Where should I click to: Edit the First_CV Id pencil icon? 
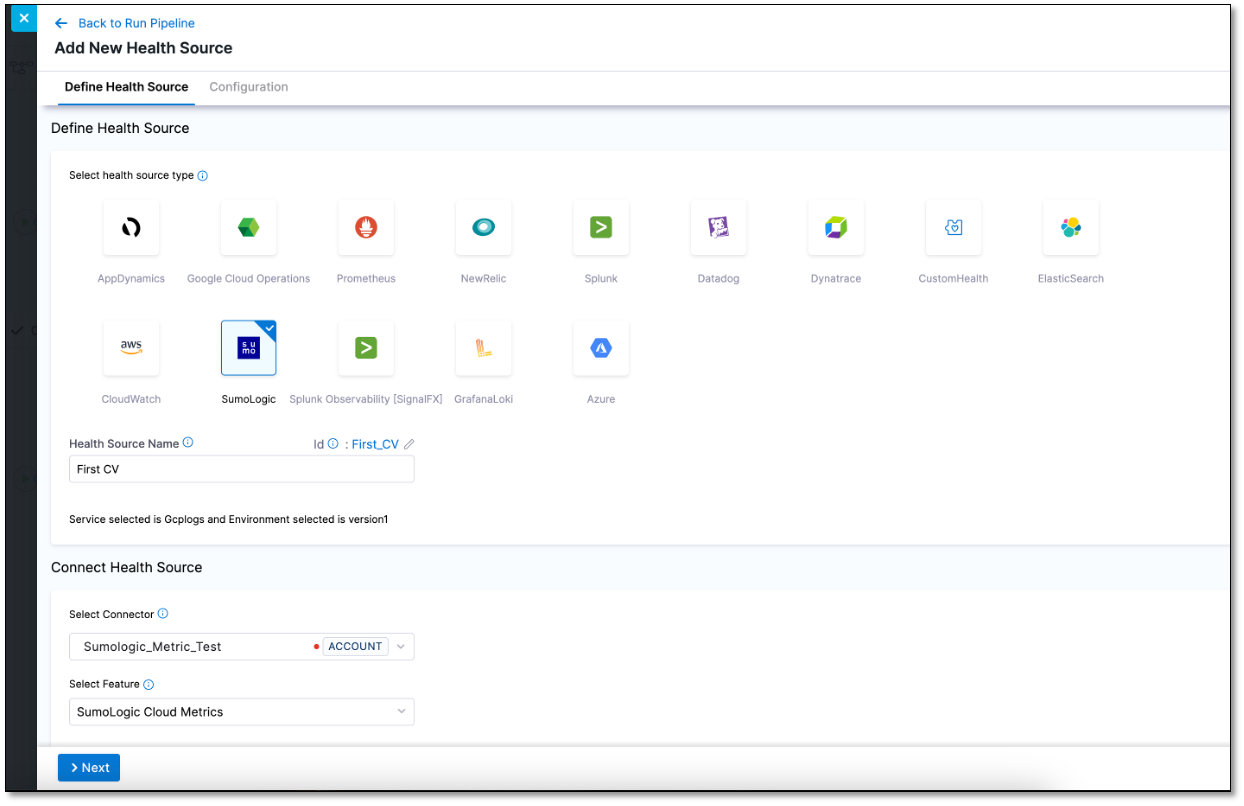click(409, 444)
